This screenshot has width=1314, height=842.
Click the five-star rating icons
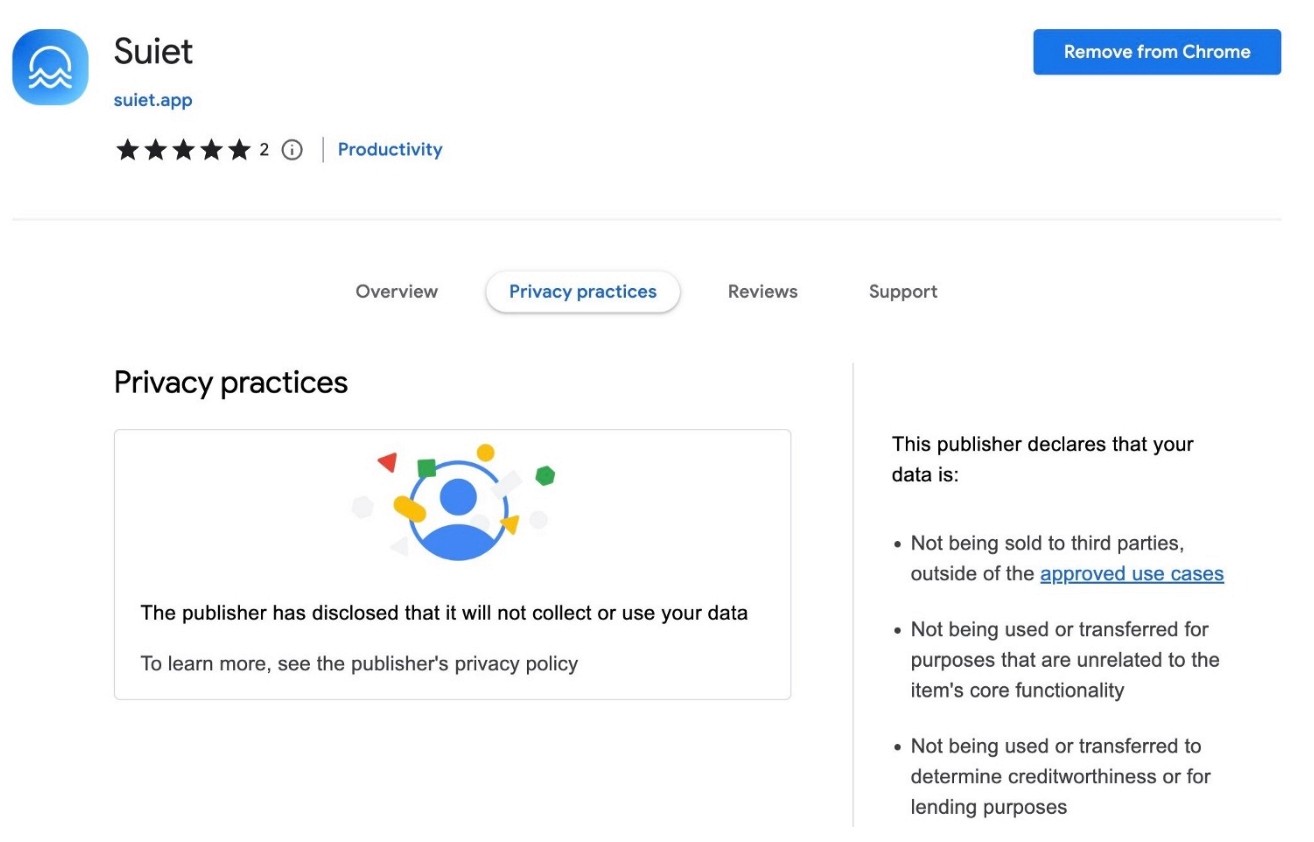(183, 150)
